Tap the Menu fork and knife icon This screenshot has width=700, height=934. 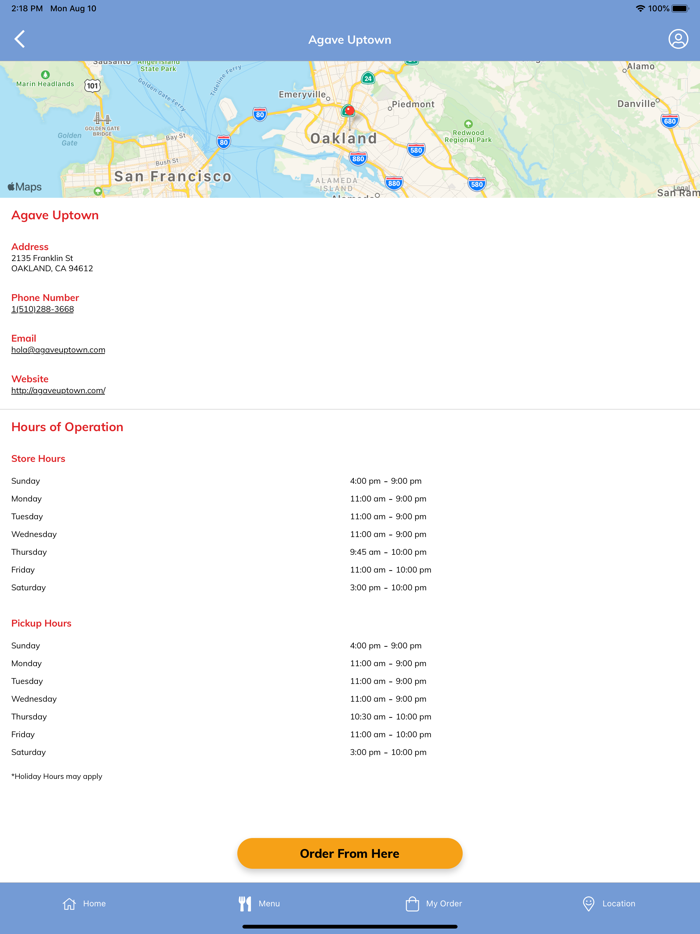245,904
